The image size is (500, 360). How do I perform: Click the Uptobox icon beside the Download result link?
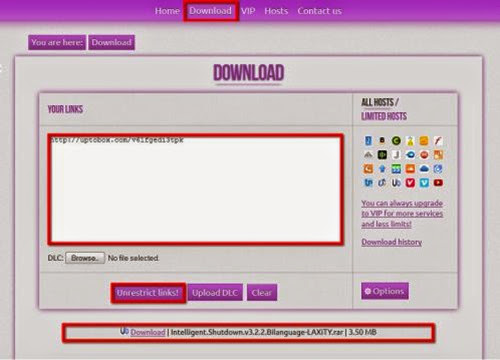[x=124, y=331]
